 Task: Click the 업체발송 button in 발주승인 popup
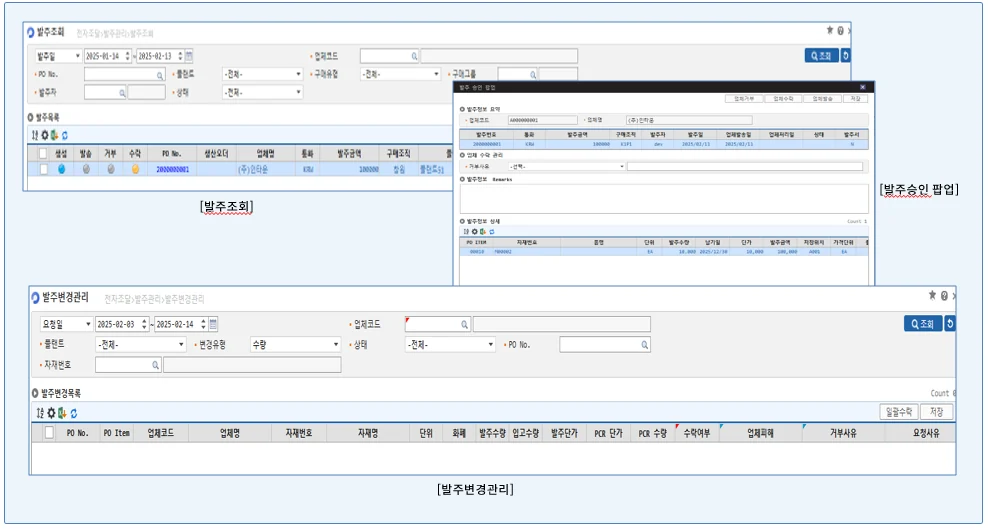pyautogui.click(x=823, y=99)
